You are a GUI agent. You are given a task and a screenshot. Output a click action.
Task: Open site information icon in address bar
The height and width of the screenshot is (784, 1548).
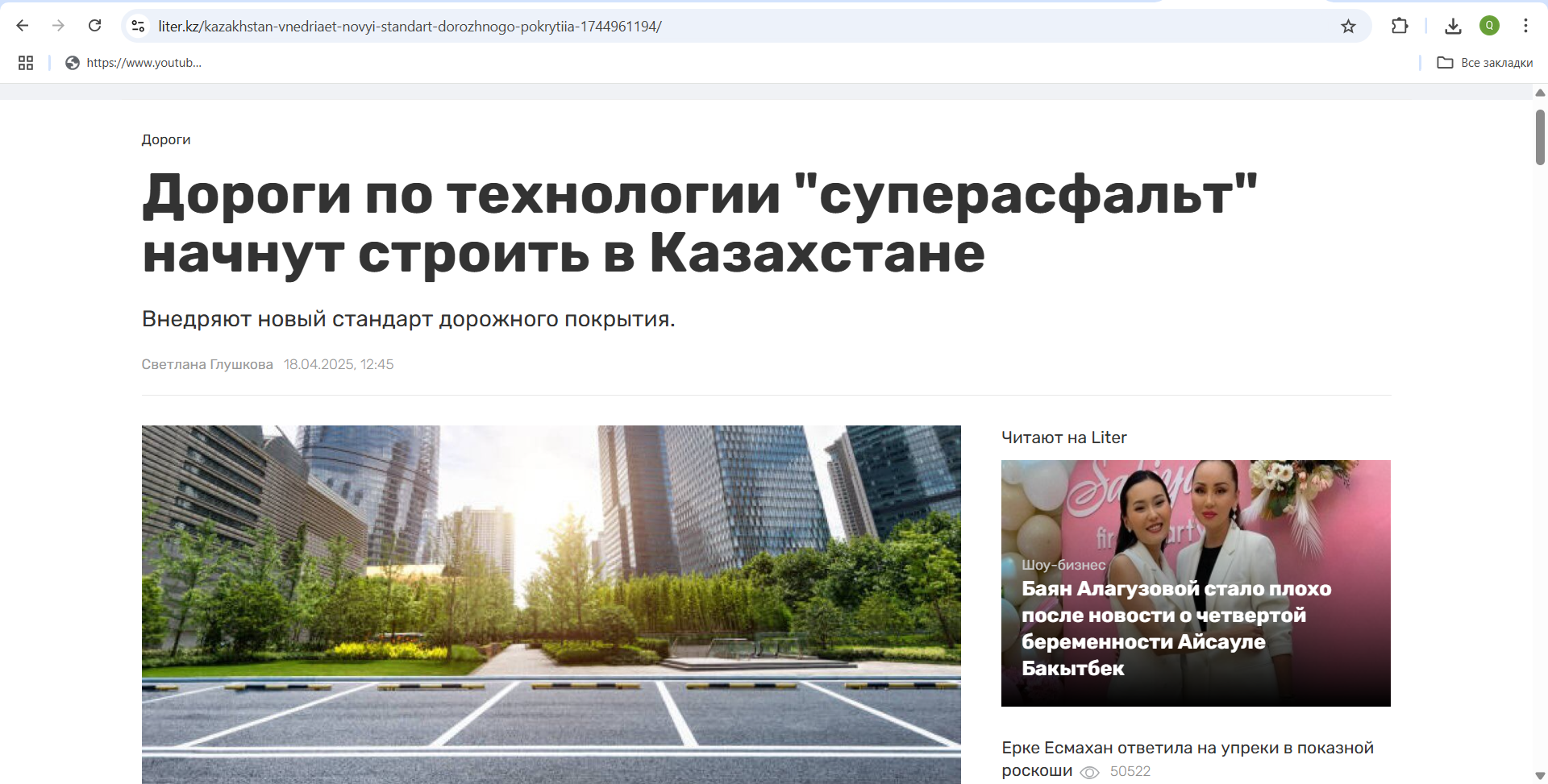click(139, 26)
